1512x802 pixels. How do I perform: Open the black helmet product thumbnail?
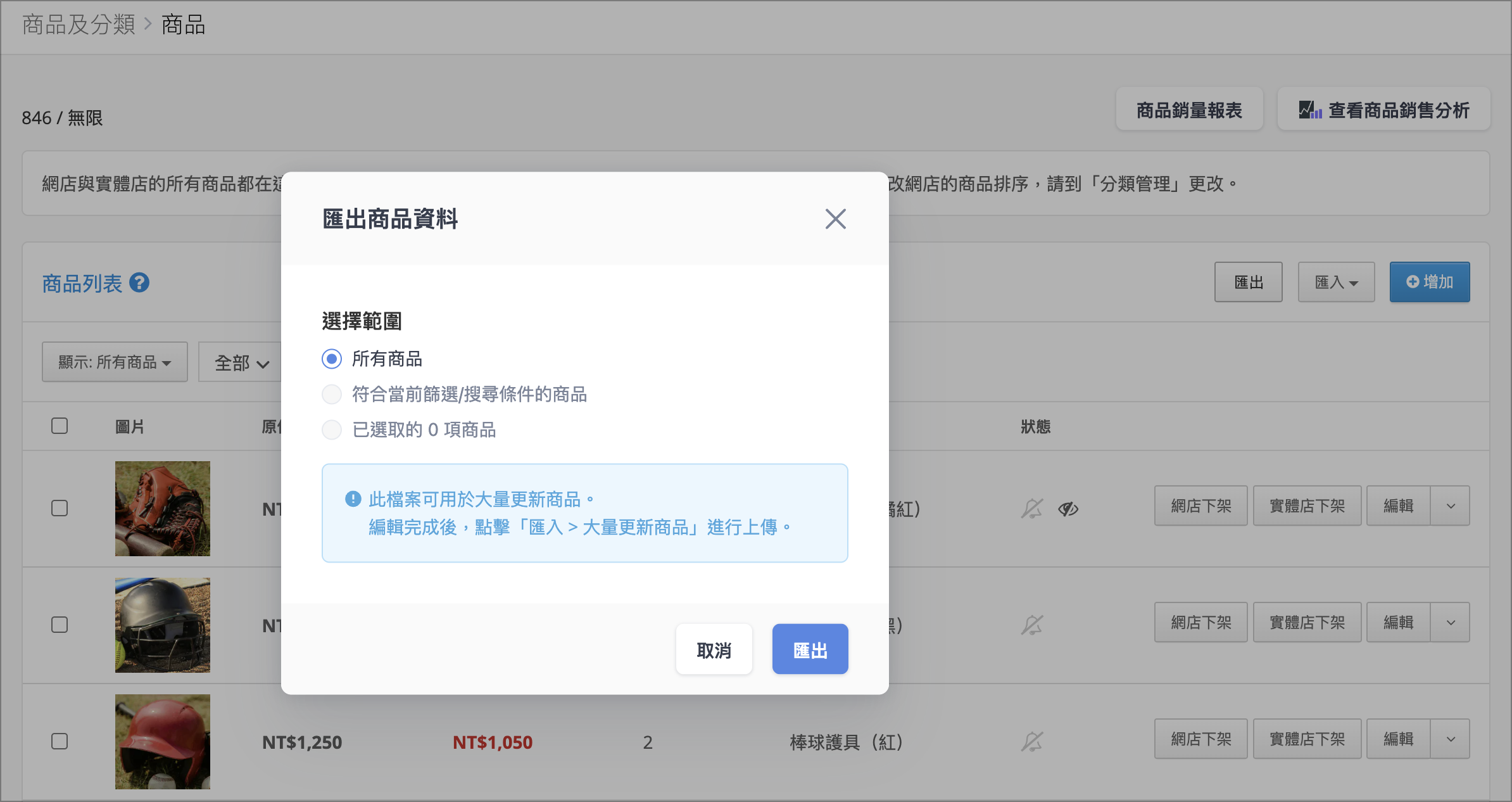163,625
